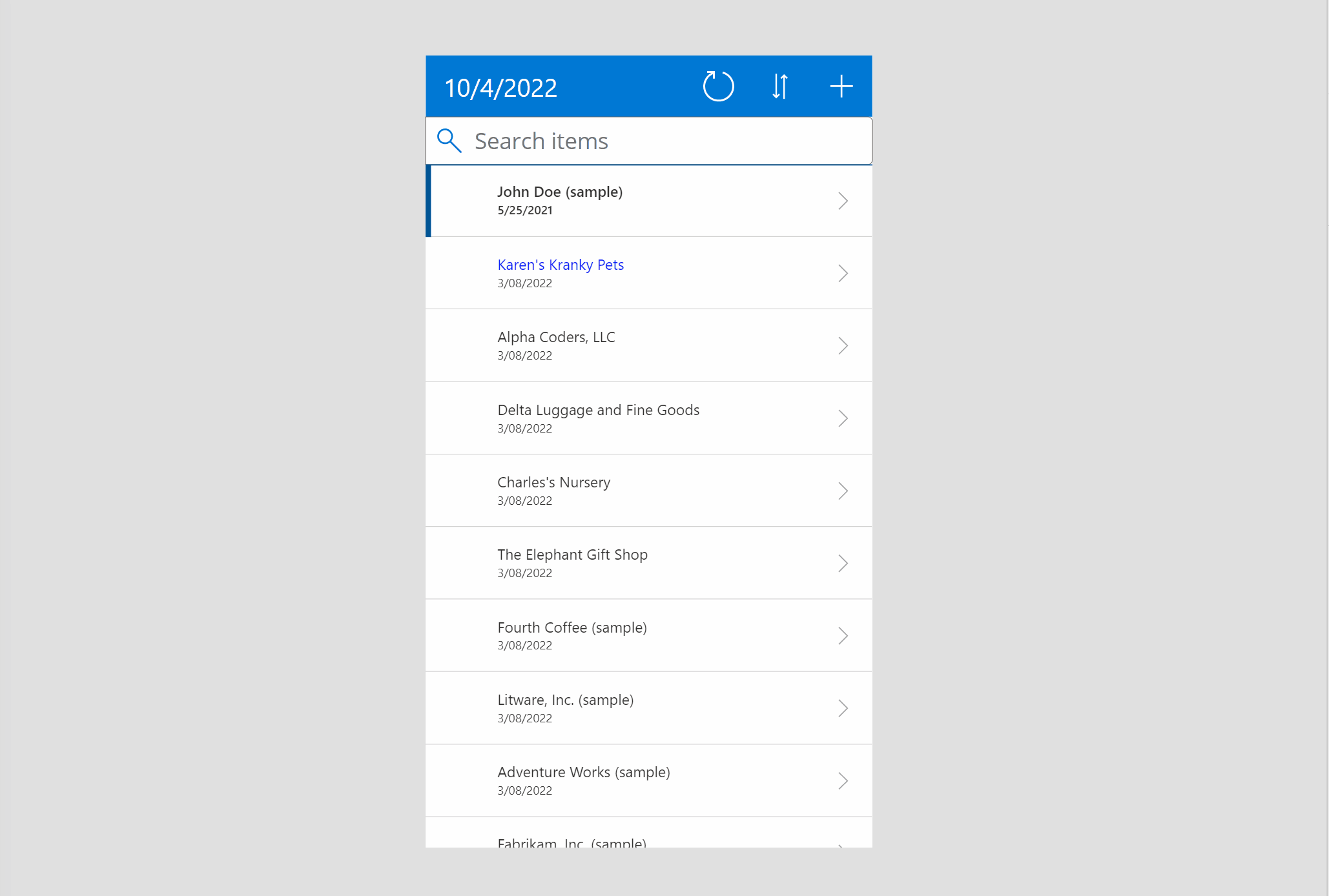Viewport: 1329px width, 896px height.
Task: Expand the John Doe (sample) record
Action: [x=843, y=199]
